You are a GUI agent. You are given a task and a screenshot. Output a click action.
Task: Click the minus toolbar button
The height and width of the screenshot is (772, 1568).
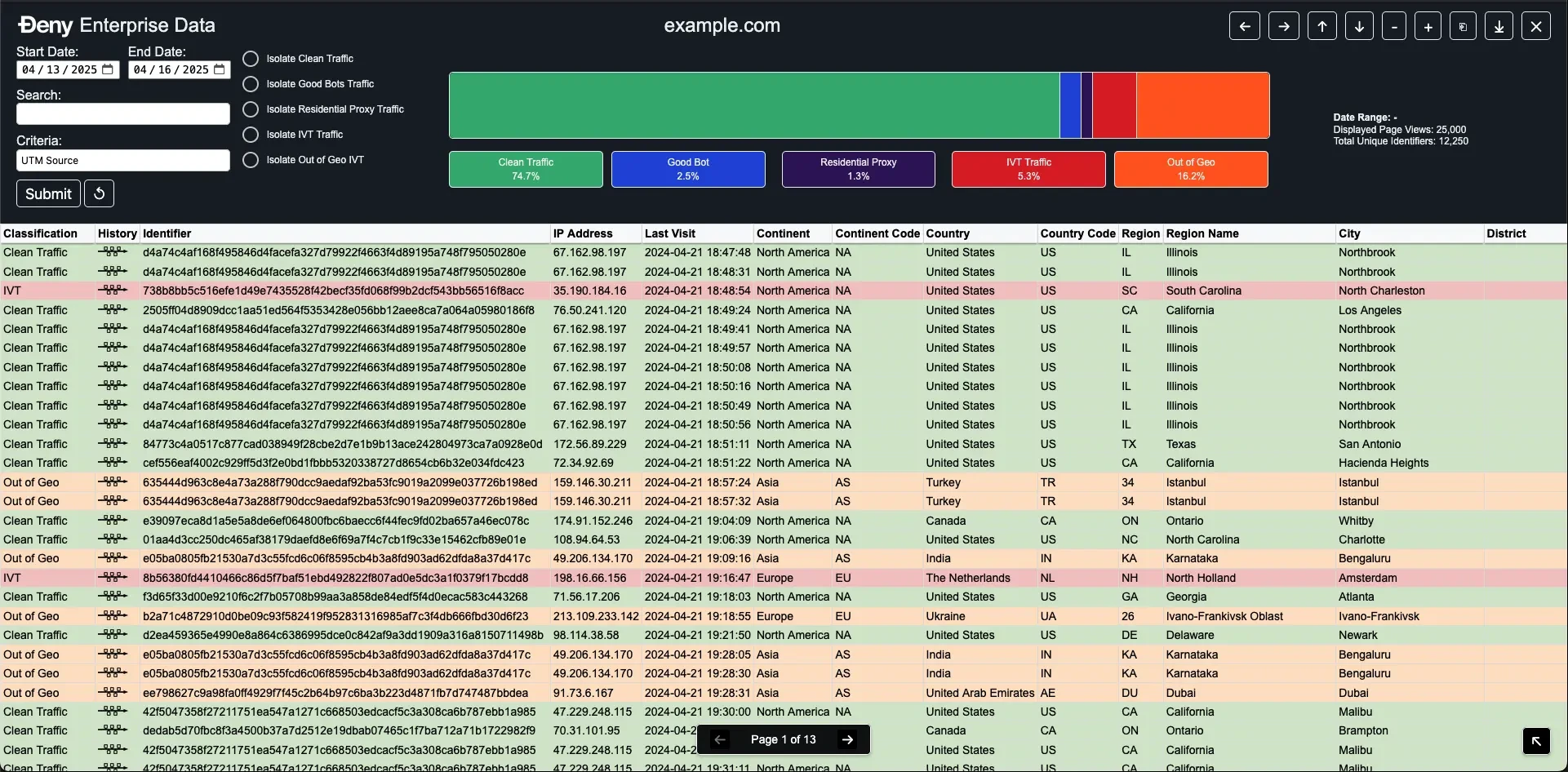click(x=1394, y=26)
